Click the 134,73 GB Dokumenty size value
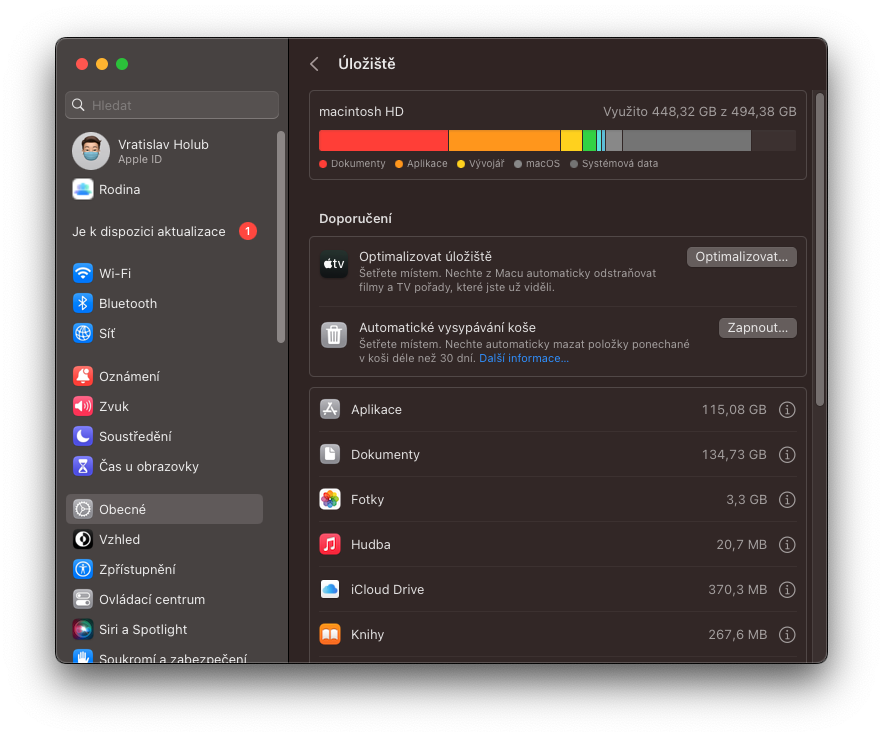The image size is (883, 737). point(734,454)
